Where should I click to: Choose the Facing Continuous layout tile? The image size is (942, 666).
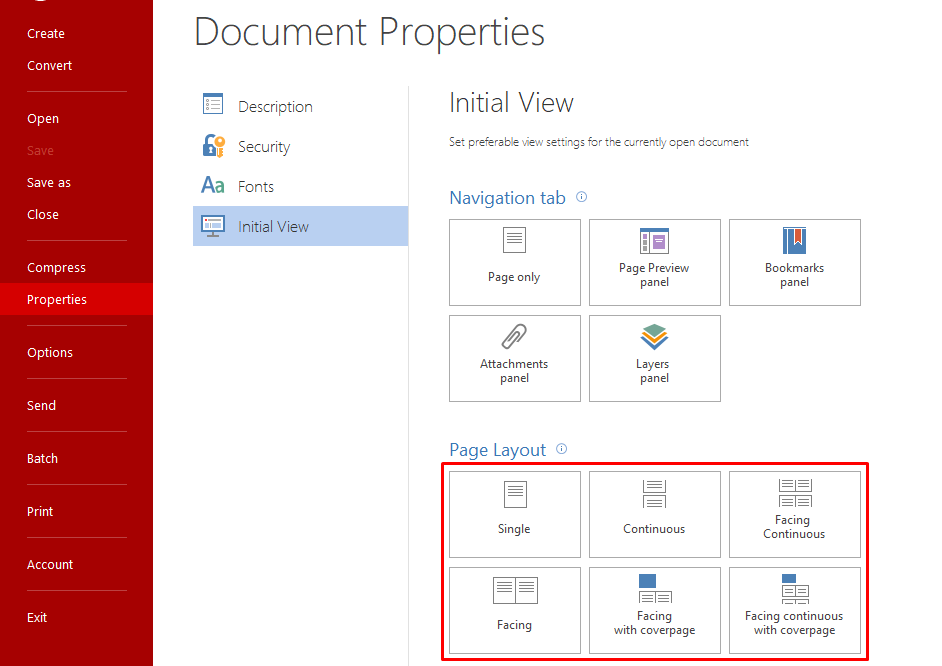pos(794,513)
